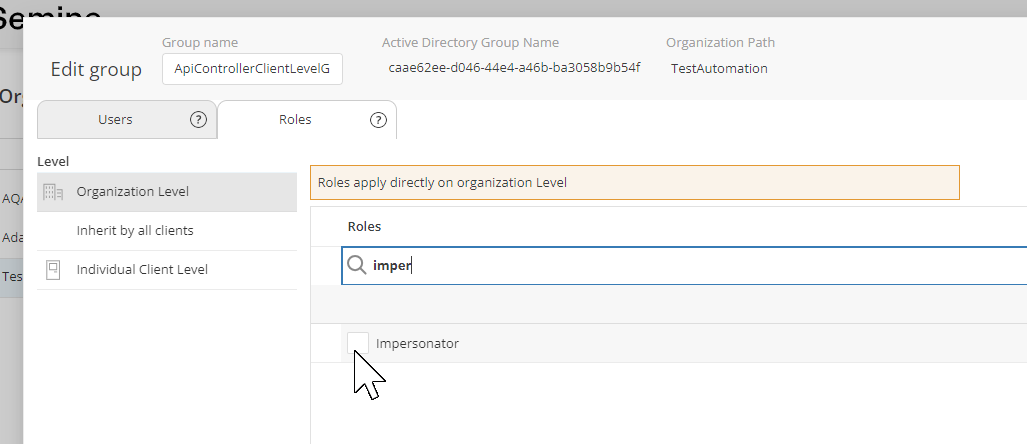Click the TestAutomation organization path
Viewport: 1027px width, 444px height.
pos(719,69)
